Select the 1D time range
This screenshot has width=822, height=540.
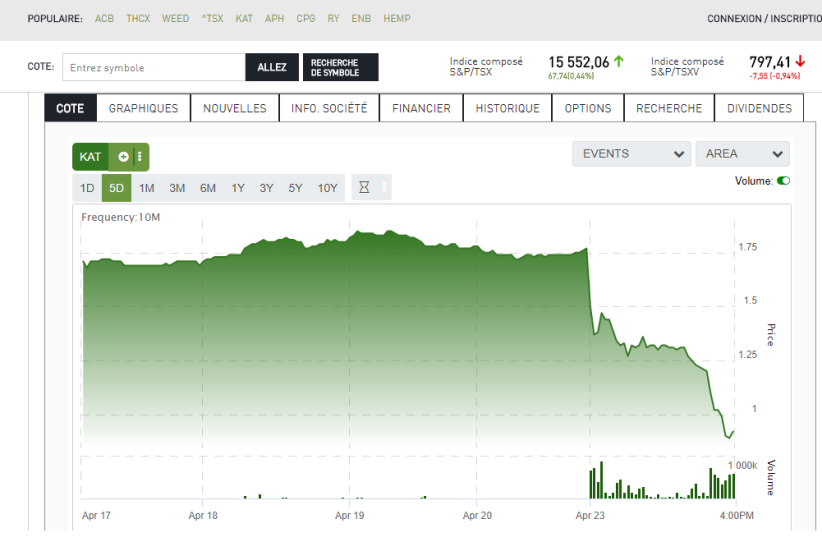tap(87, 188)
